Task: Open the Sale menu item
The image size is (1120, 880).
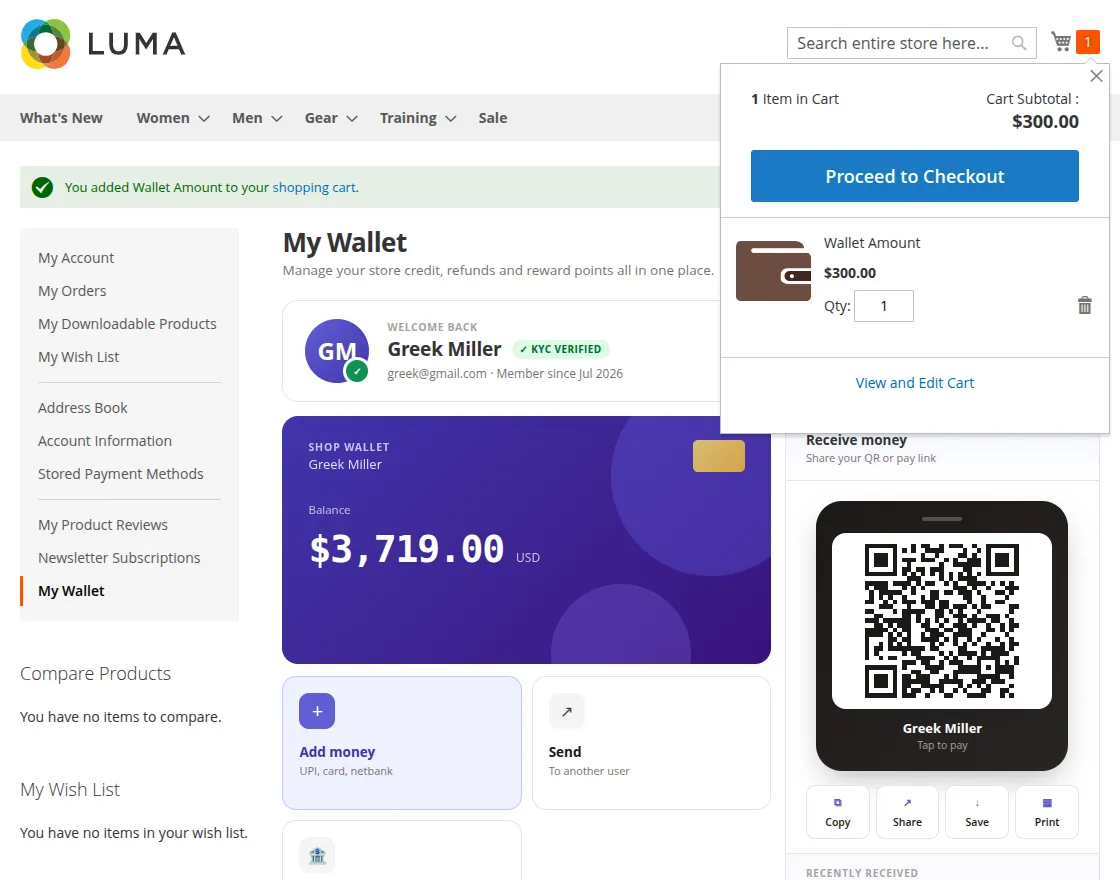Action: pyautogui.click(x=493, y=118)
